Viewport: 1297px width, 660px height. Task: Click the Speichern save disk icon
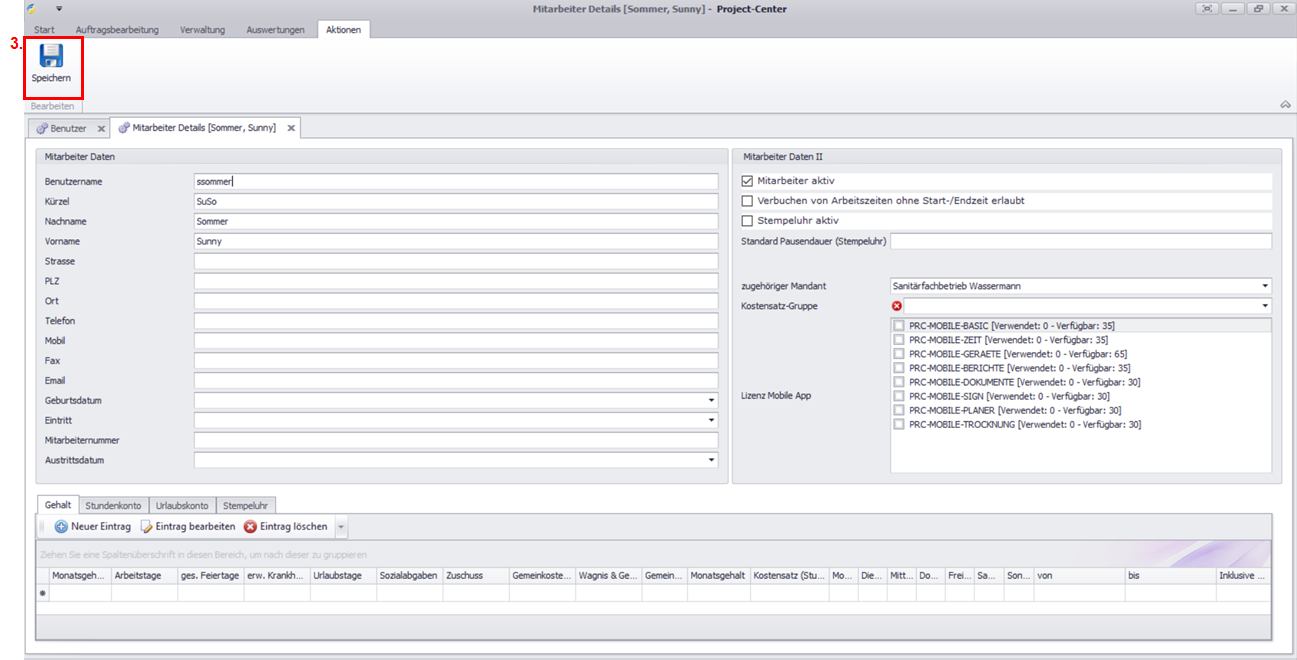51,56
